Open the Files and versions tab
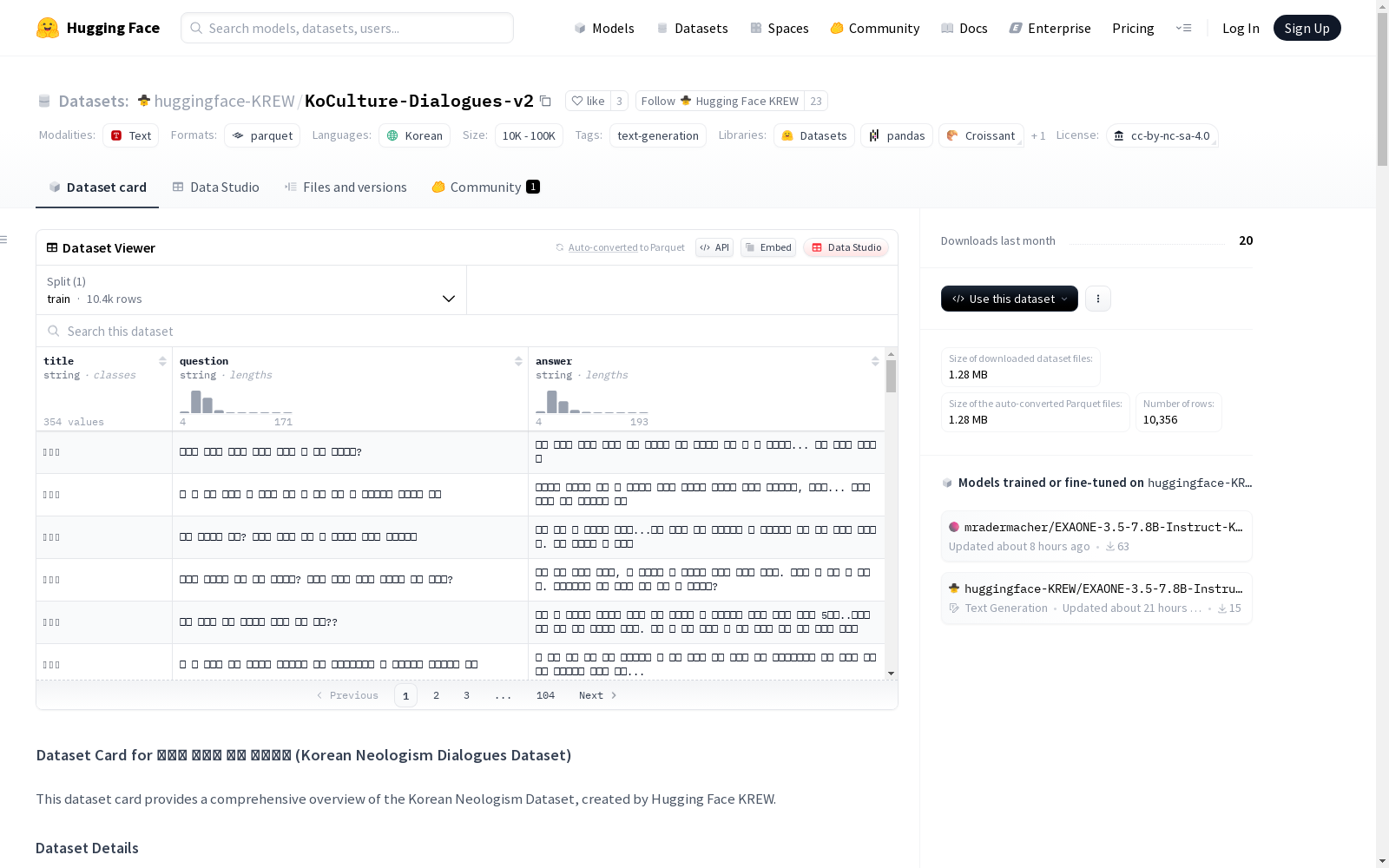 (346, 187)
